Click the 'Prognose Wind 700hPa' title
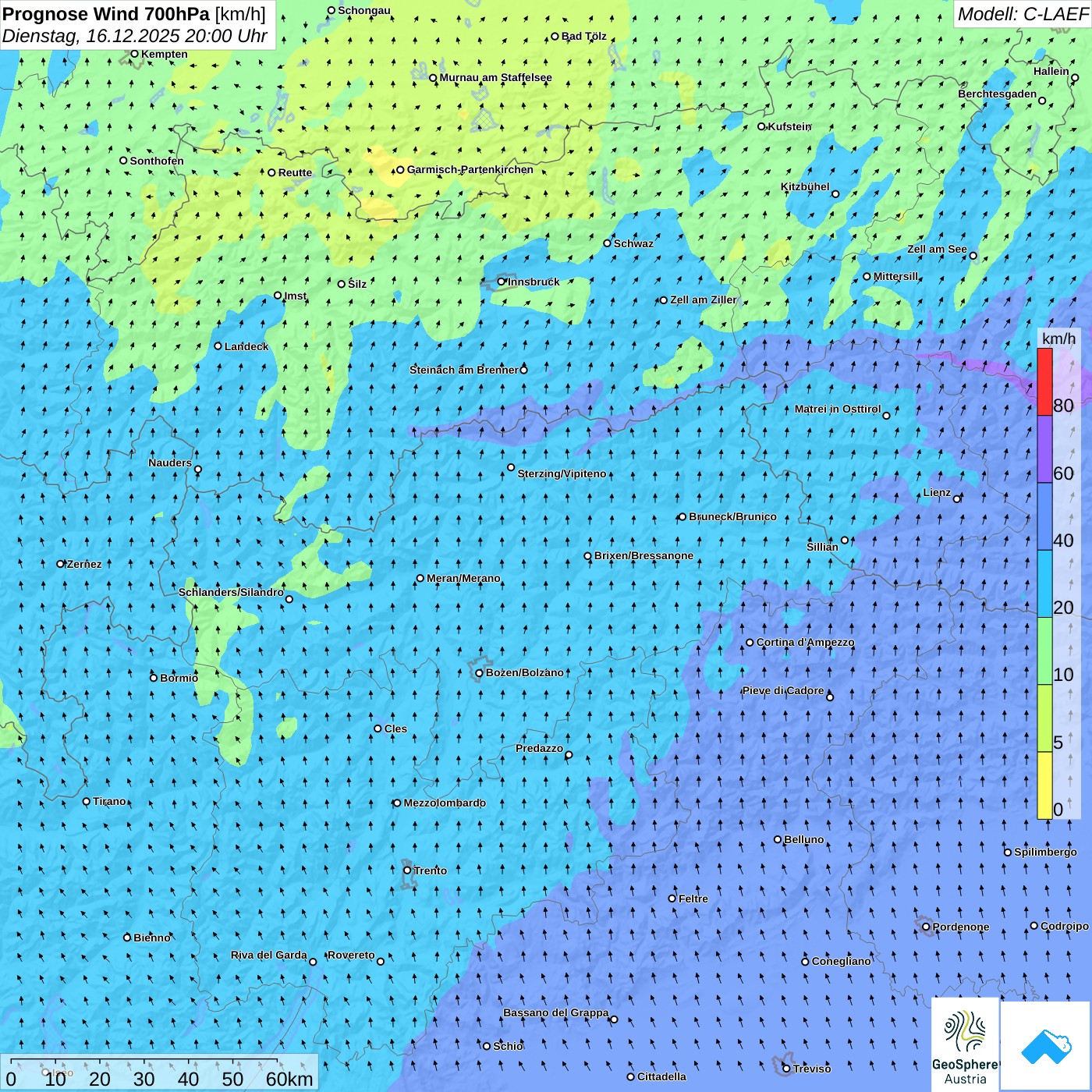This screenshot has height=1092, width=1092. 106,14
